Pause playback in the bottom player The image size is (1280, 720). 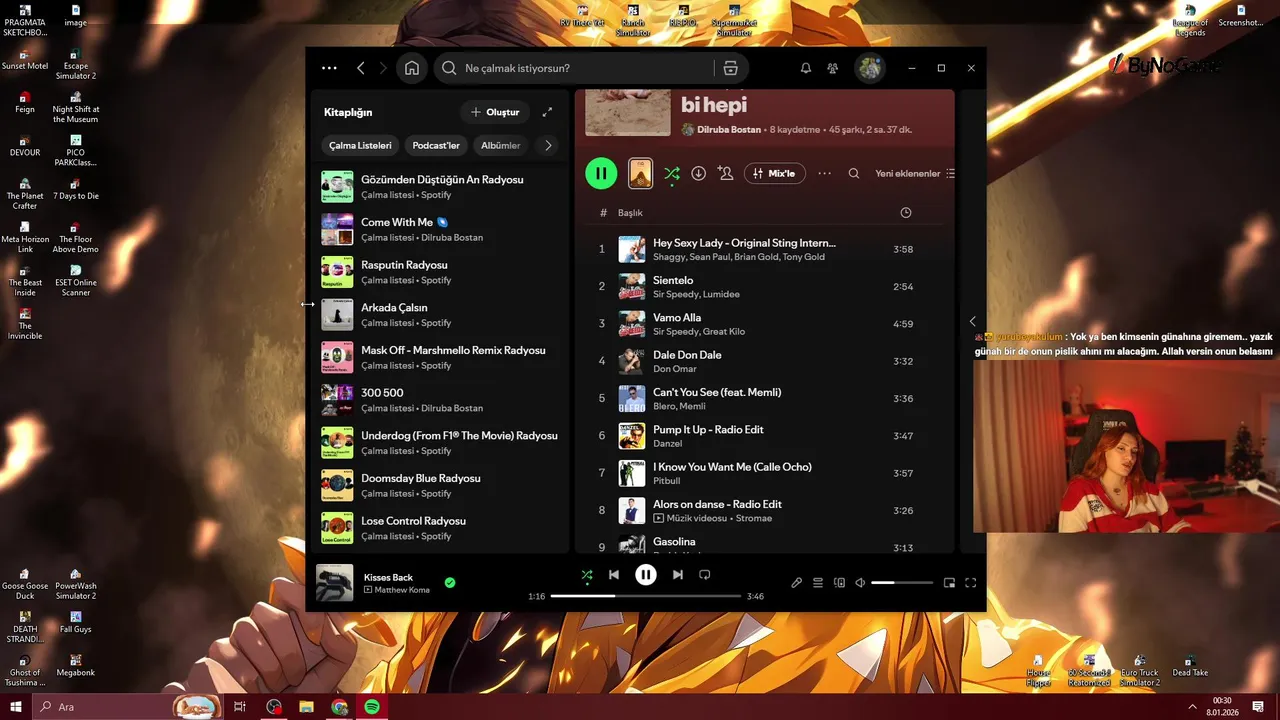(646, 575)
